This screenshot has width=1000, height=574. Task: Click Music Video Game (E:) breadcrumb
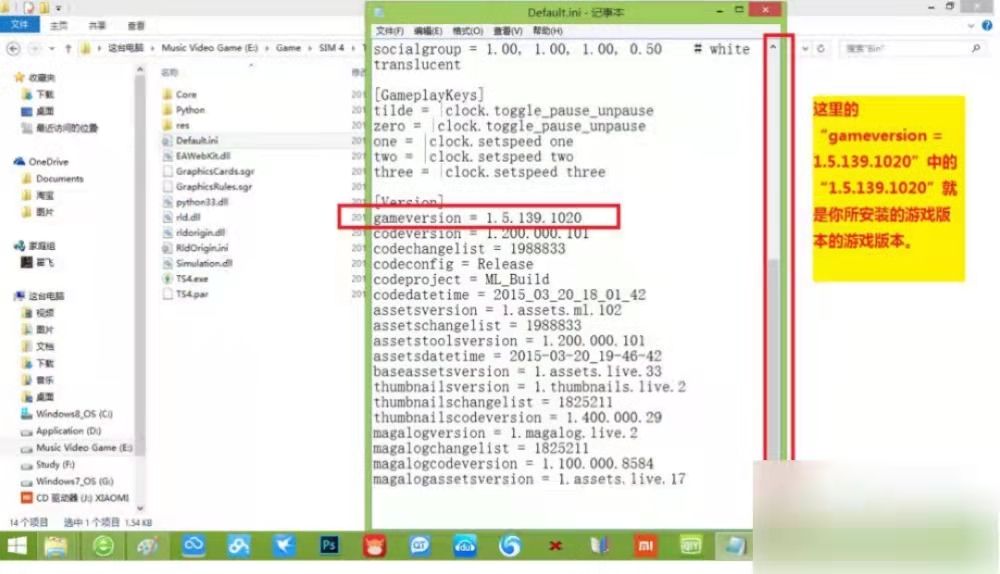(x=210, y=48)
